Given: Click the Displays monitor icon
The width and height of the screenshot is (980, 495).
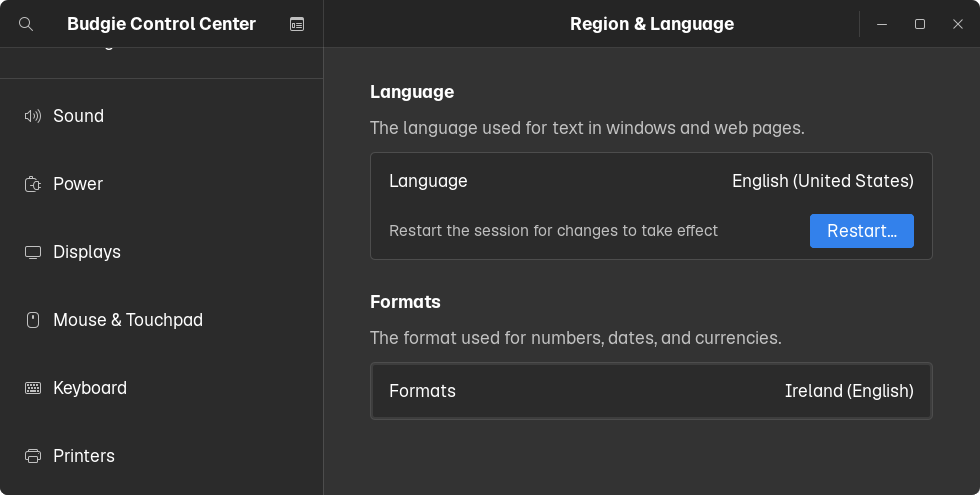Looking at the screenshot, I should coord(33,252).
